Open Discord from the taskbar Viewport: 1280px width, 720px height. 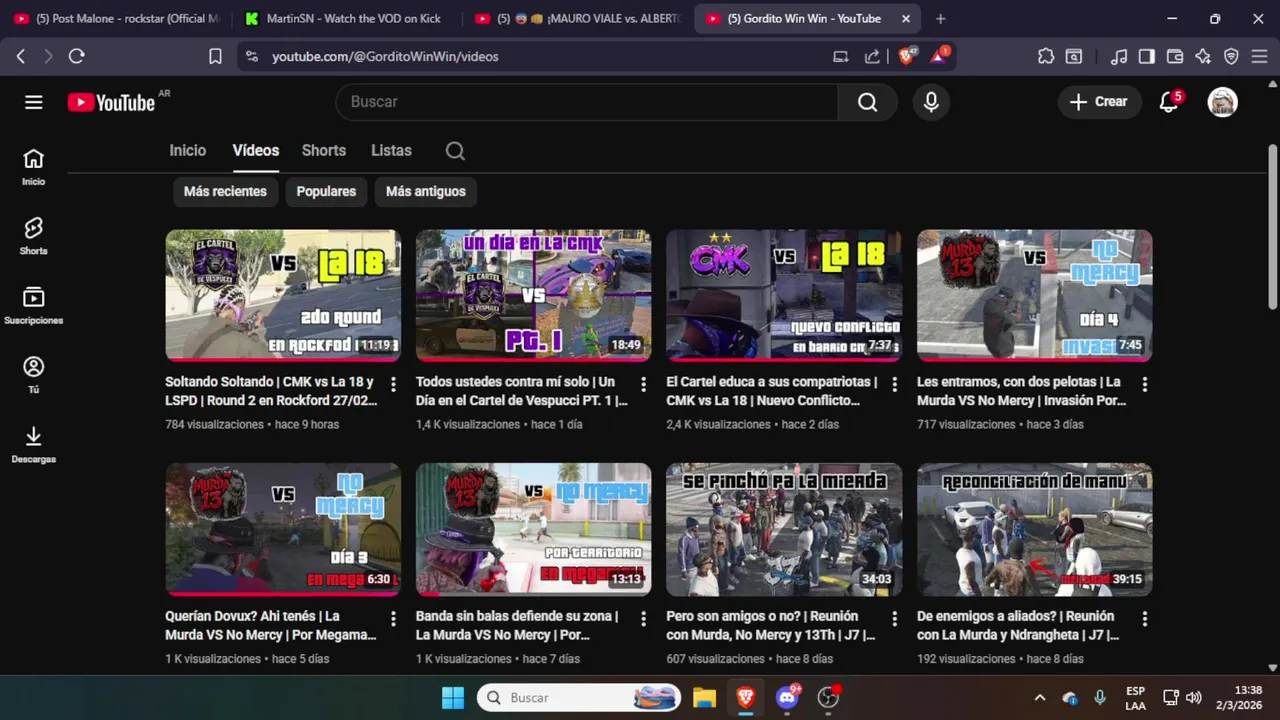point(787,698)
